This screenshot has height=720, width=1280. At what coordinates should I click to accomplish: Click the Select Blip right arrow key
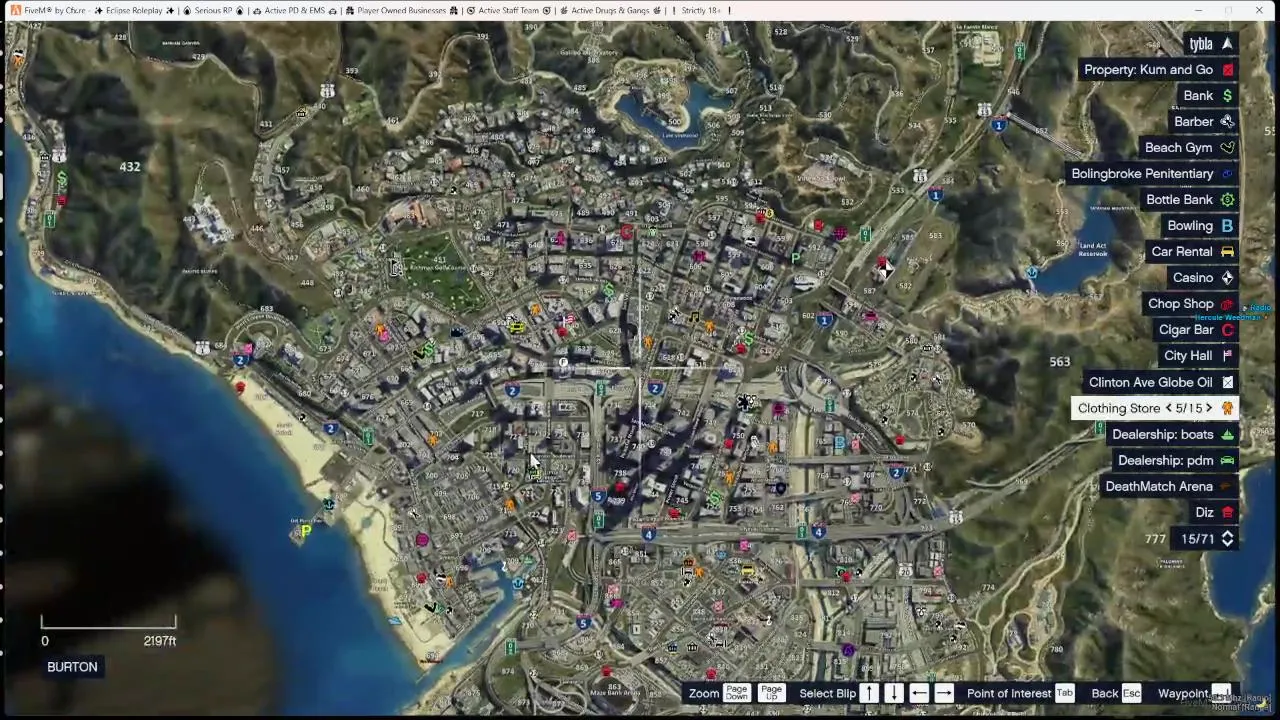point(943,693)
